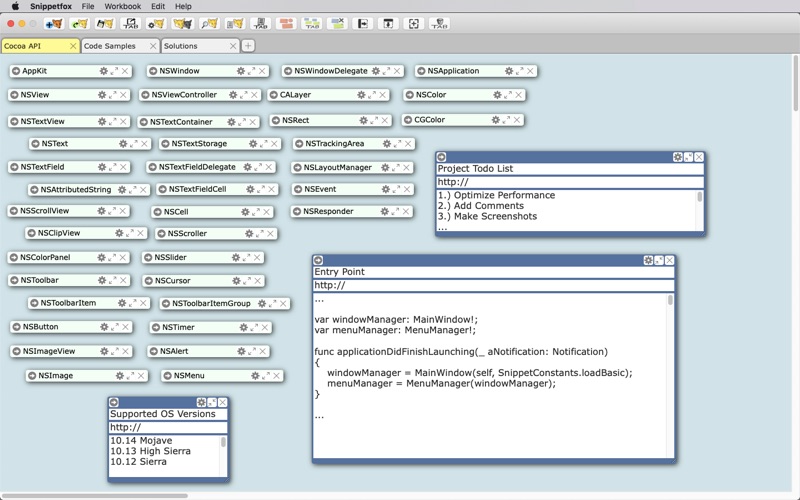Open settings via the fox icon with gear
Viewport: 800px width, 500px height.
pyautogui.click(x=157, y=23)
